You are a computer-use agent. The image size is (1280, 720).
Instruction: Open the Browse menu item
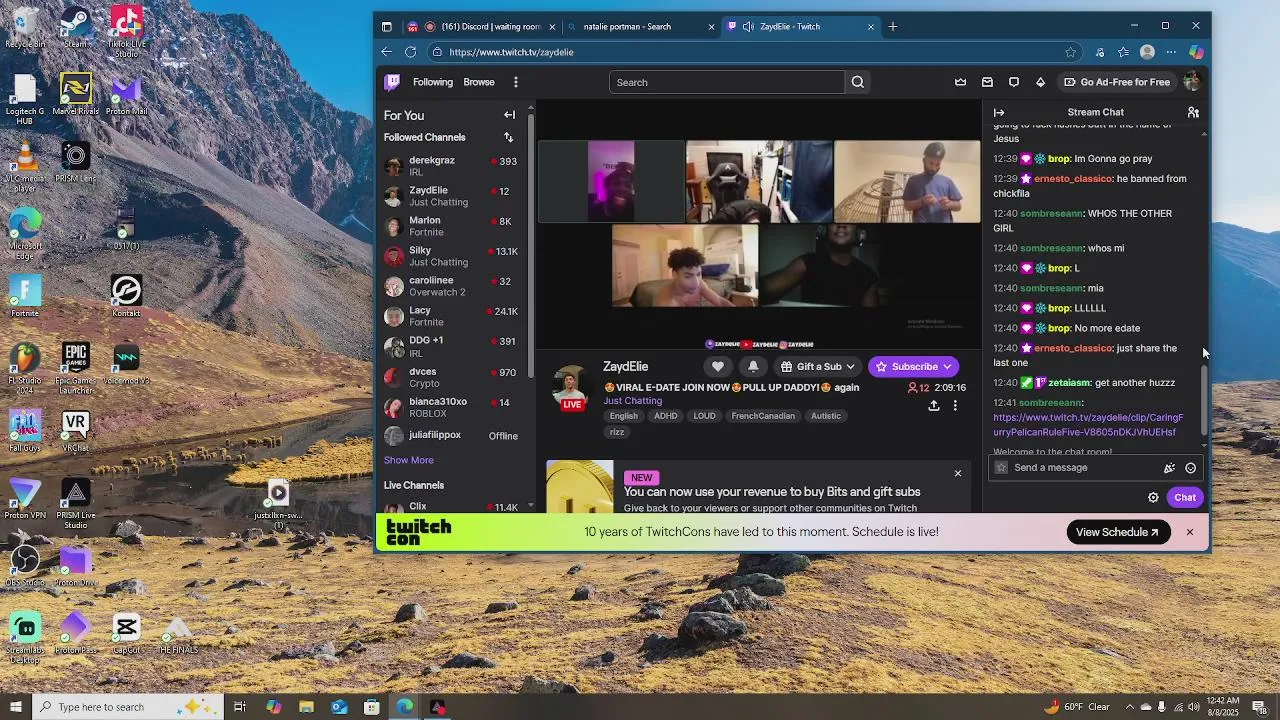click(x=479, y=82)
